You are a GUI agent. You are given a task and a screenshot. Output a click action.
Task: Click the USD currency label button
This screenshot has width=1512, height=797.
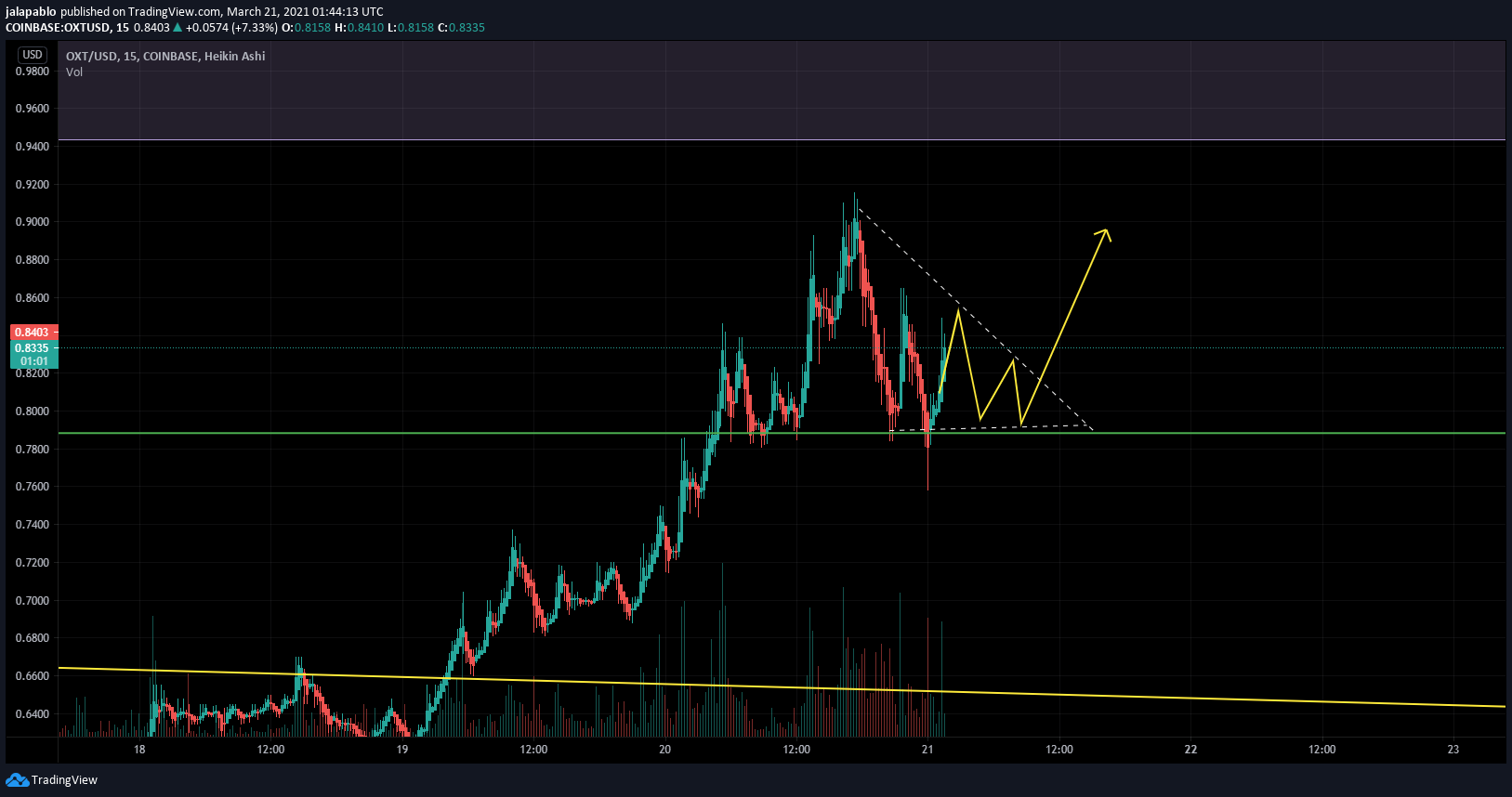33,55
